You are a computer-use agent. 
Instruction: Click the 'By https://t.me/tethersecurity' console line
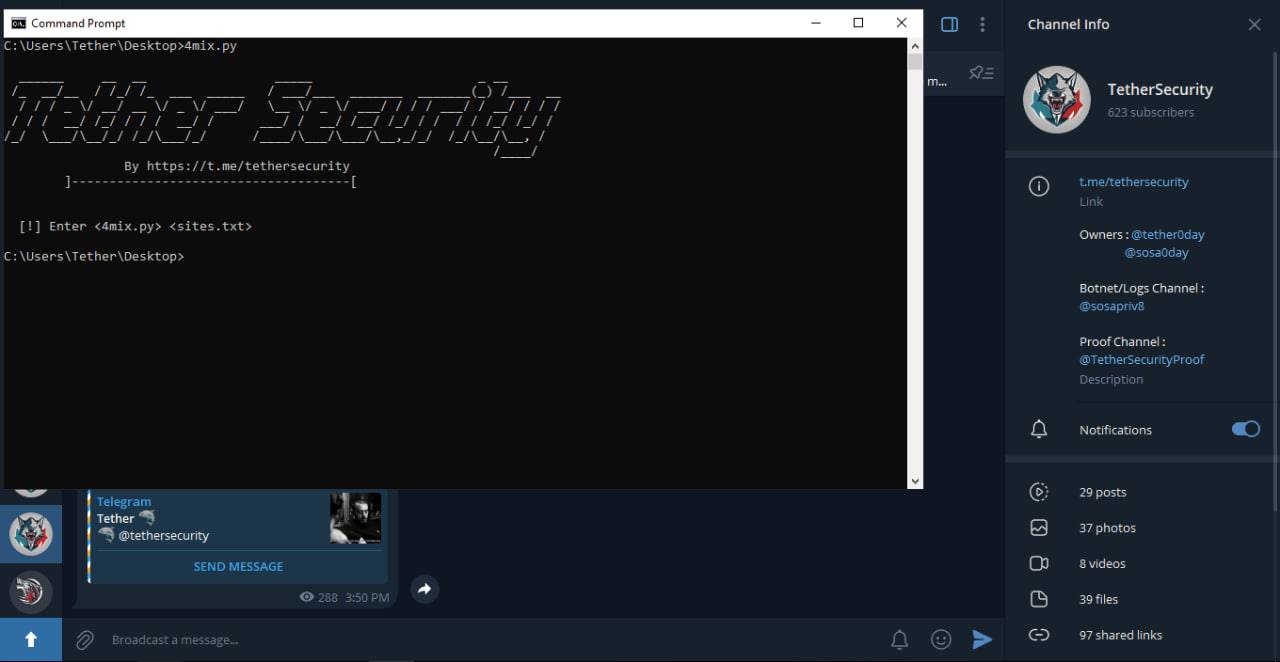point(237,166)
